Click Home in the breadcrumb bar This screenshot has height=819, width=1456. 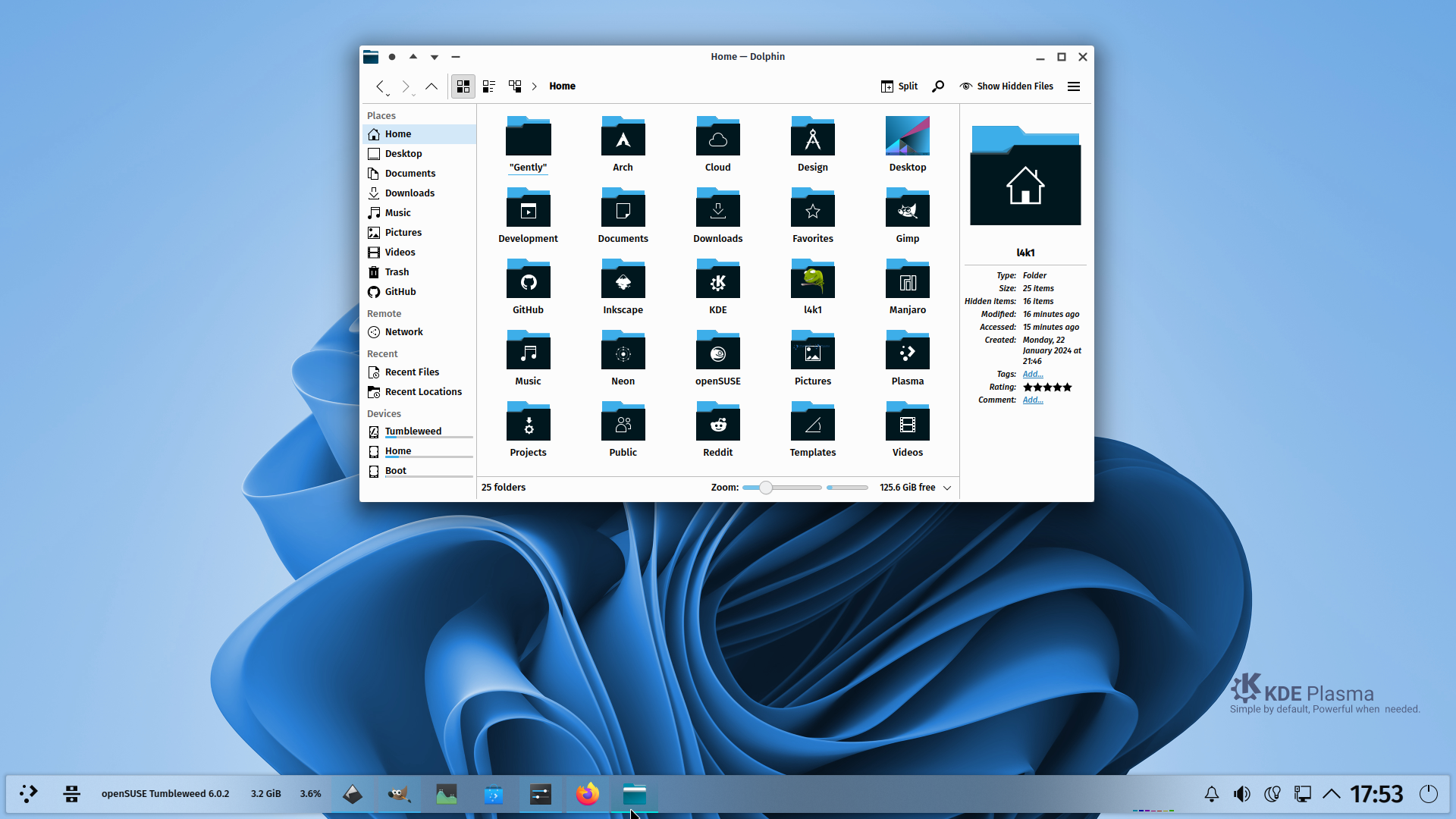pos(562,86)
